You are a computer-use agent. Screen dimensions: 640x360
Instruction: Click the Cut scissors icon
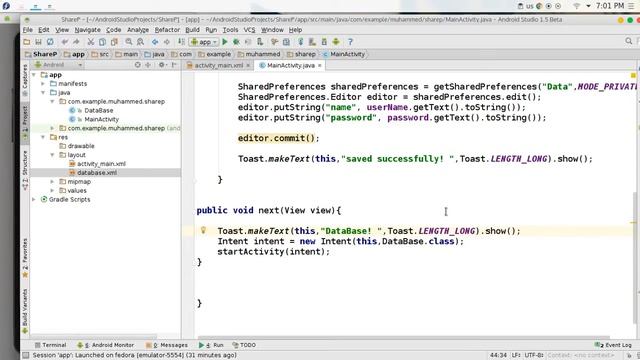[91, 42]
